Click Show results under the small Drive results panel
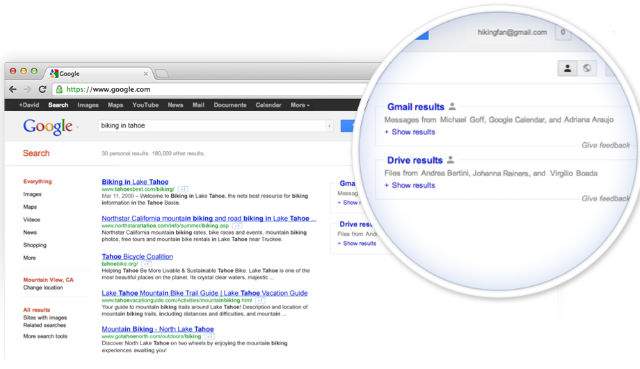Screen dimensions: 640x369 coord(357,243)
